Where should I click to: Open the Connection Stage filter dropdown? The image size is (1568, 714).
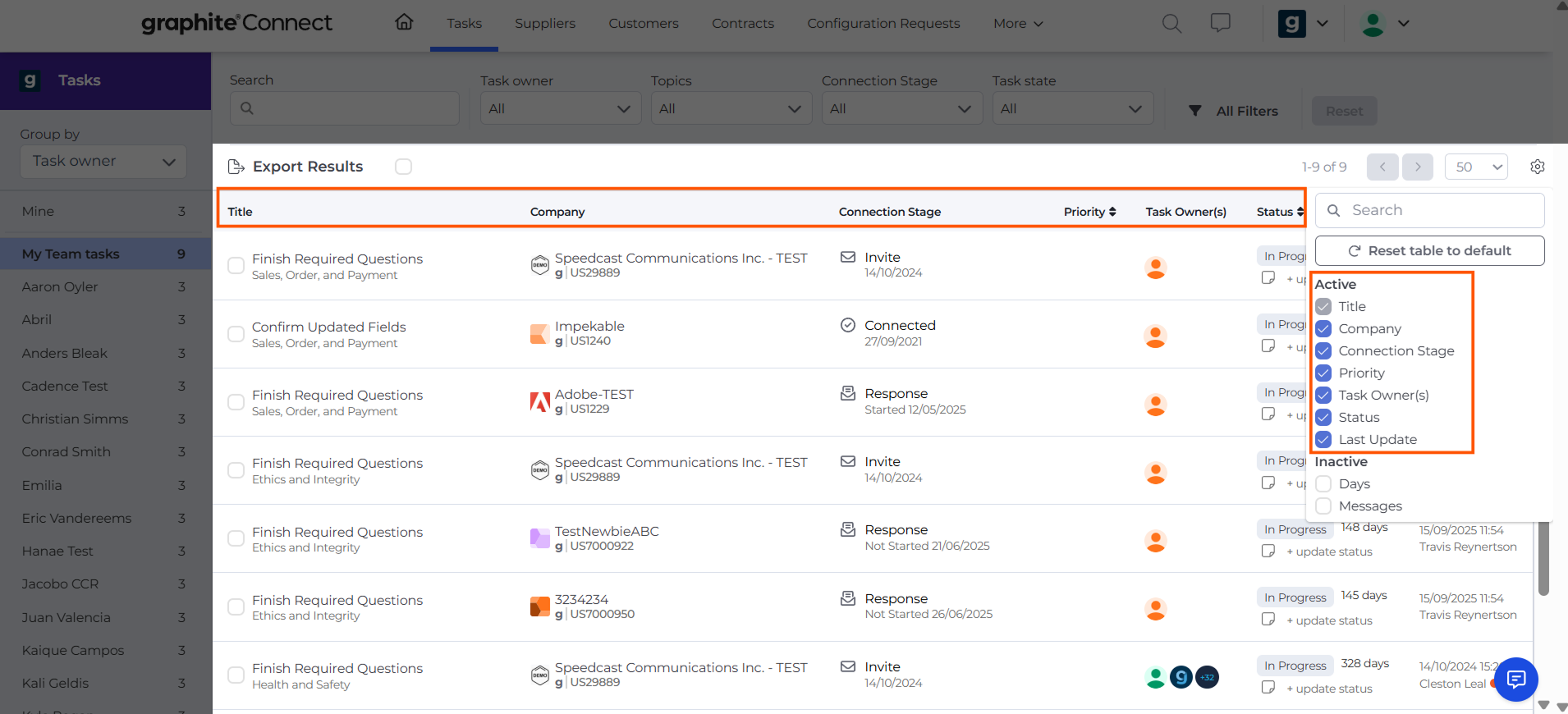[x=902, y=108]
